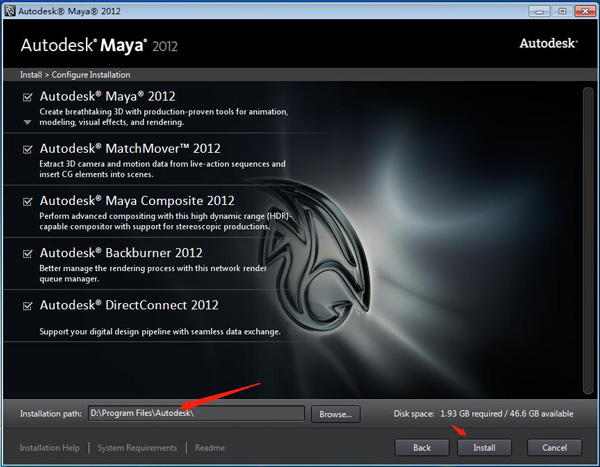Toggle the Autodesk MatchMover 2012 checkbox
Screen dimensions: 600x467
pyautogui.click(x=28, y=149)
